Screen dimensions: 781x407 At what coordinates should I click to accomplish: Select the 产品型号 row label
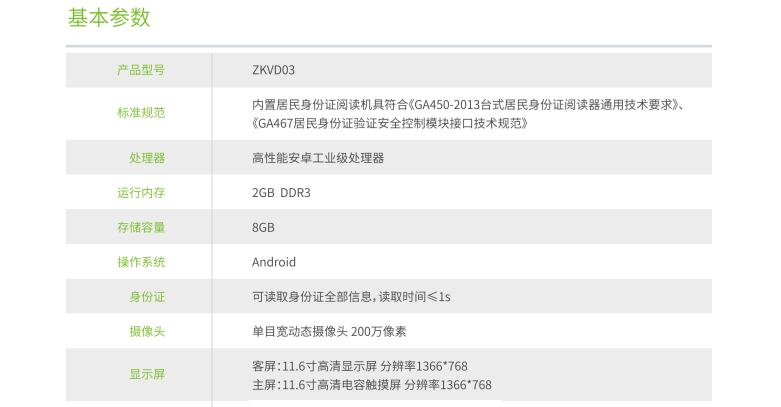click(141, 70)
